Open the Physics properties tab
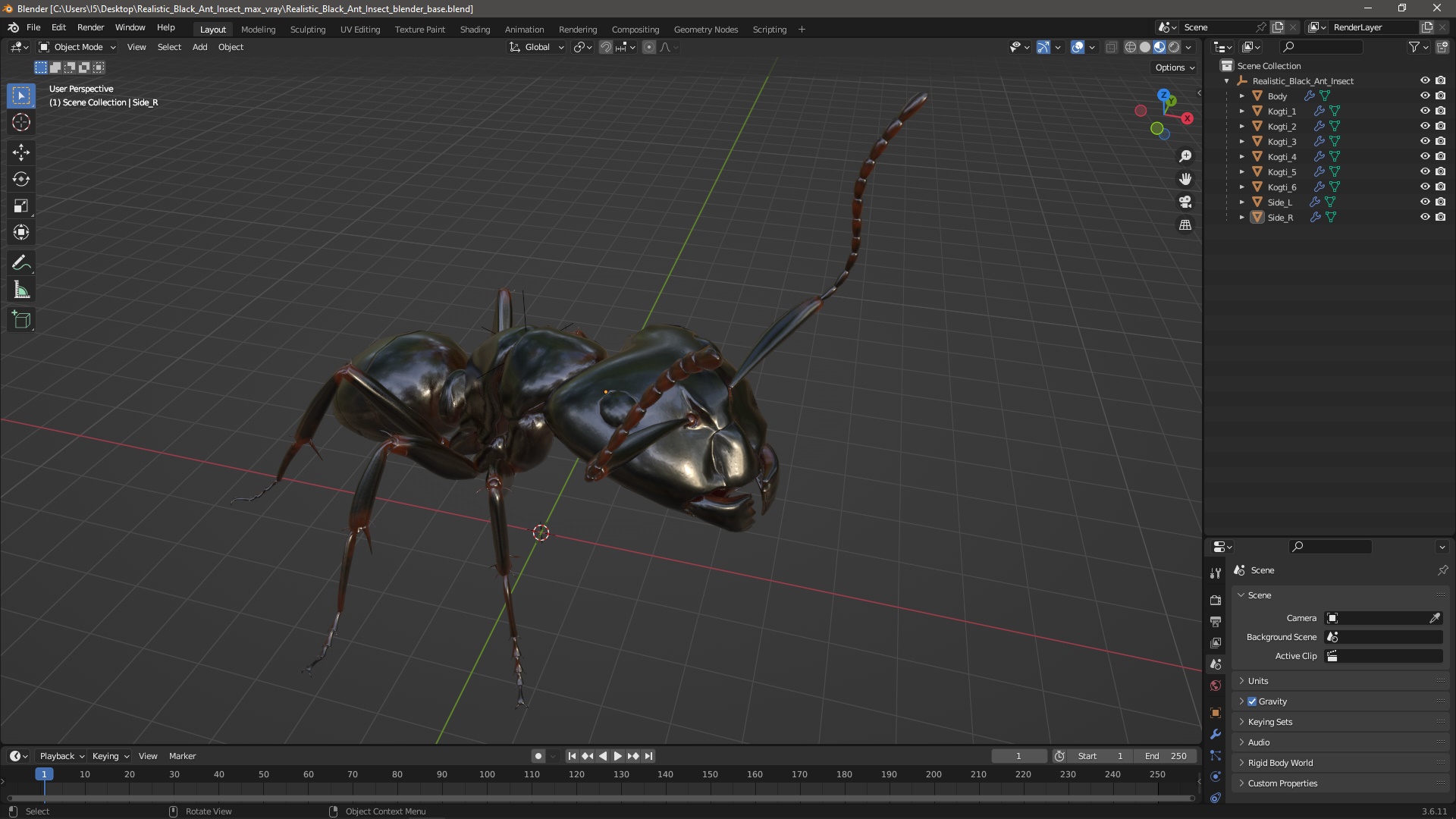The height and width of the screenshot is (819, 1456). point(1216,777)
